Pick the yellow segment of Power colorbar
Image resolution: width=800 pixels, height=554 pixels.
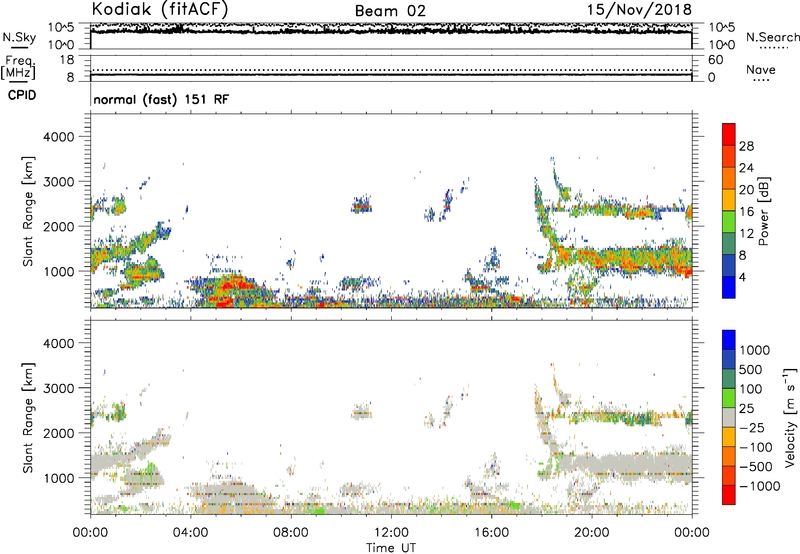729,200
